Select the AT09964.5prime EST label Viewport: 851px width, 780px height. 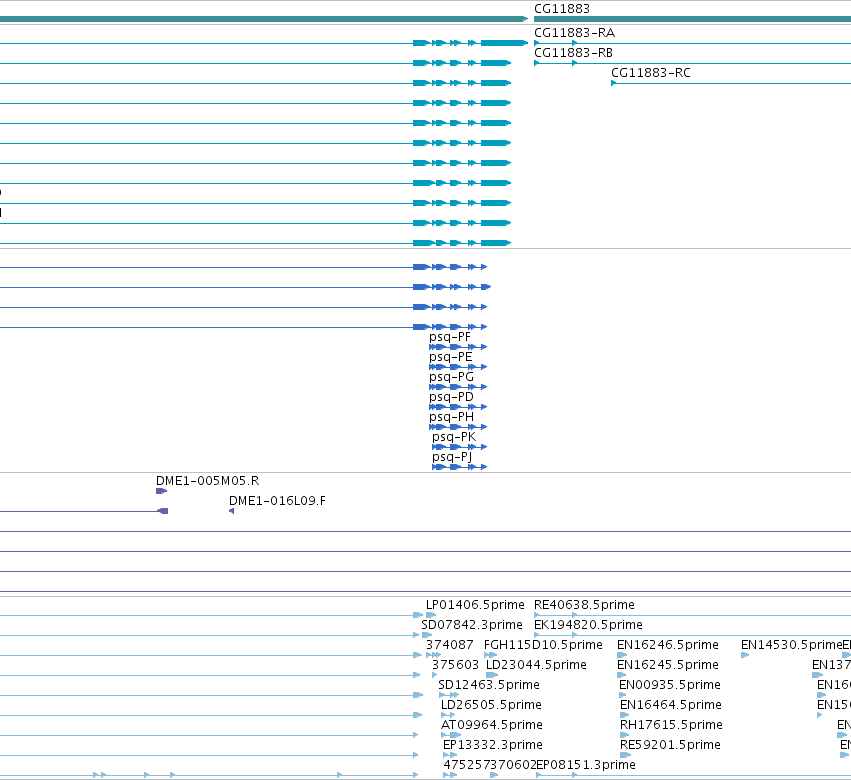492,725
